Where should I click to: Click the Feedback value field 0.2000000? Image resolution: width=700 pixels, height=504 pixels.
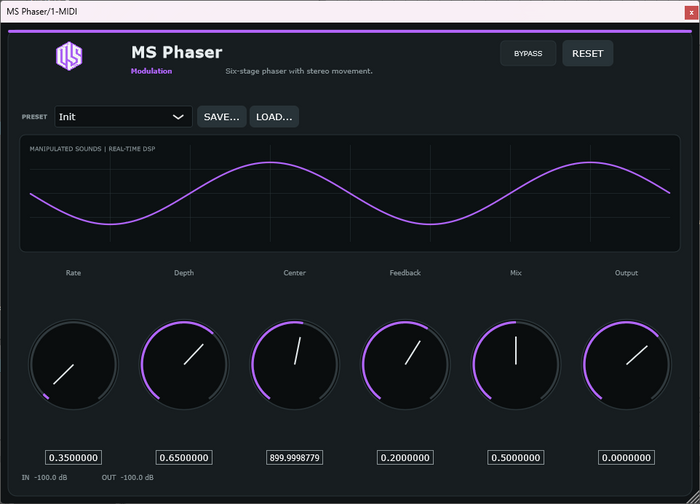(x=405, y=458)
